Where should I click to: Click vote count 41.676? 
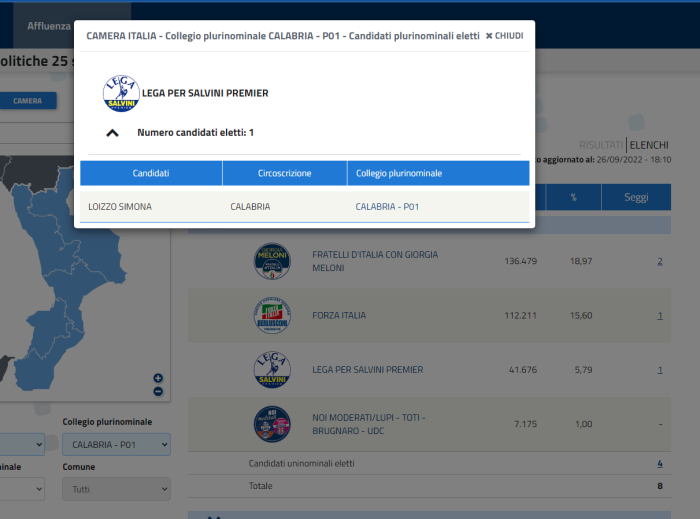523,370
